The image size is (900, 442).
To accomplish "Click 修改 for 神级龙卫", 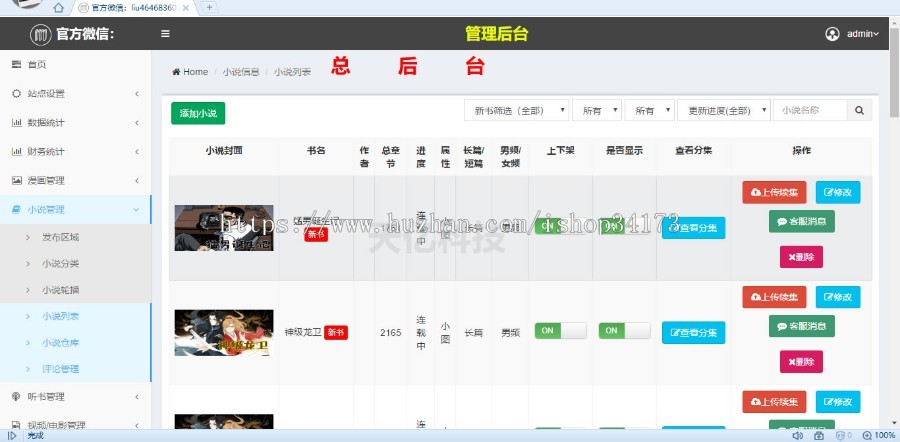I will click(x=838, y=297).
